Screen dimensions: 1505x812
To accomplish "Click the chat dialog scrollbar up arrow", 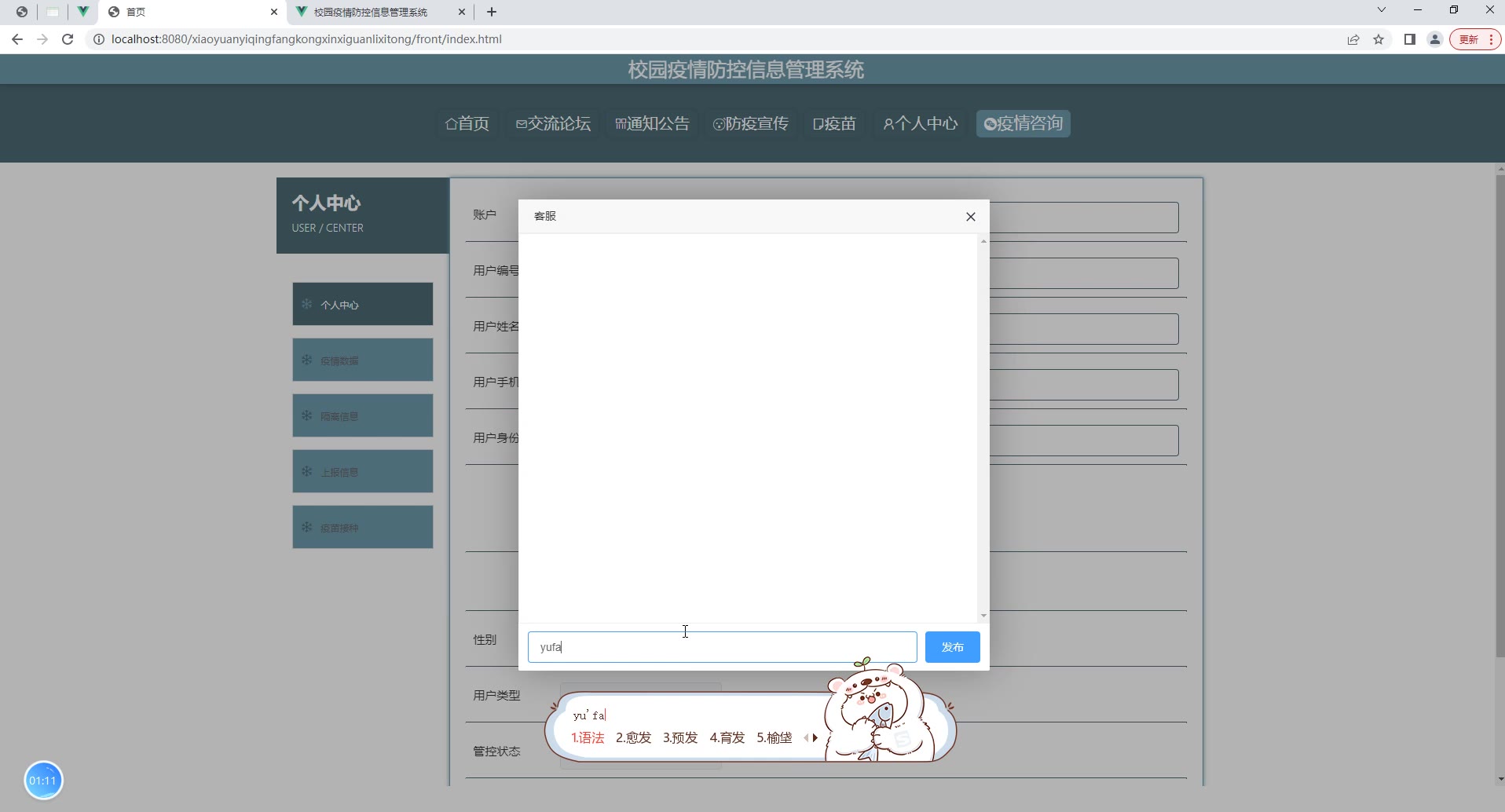I will pos(983,241).
